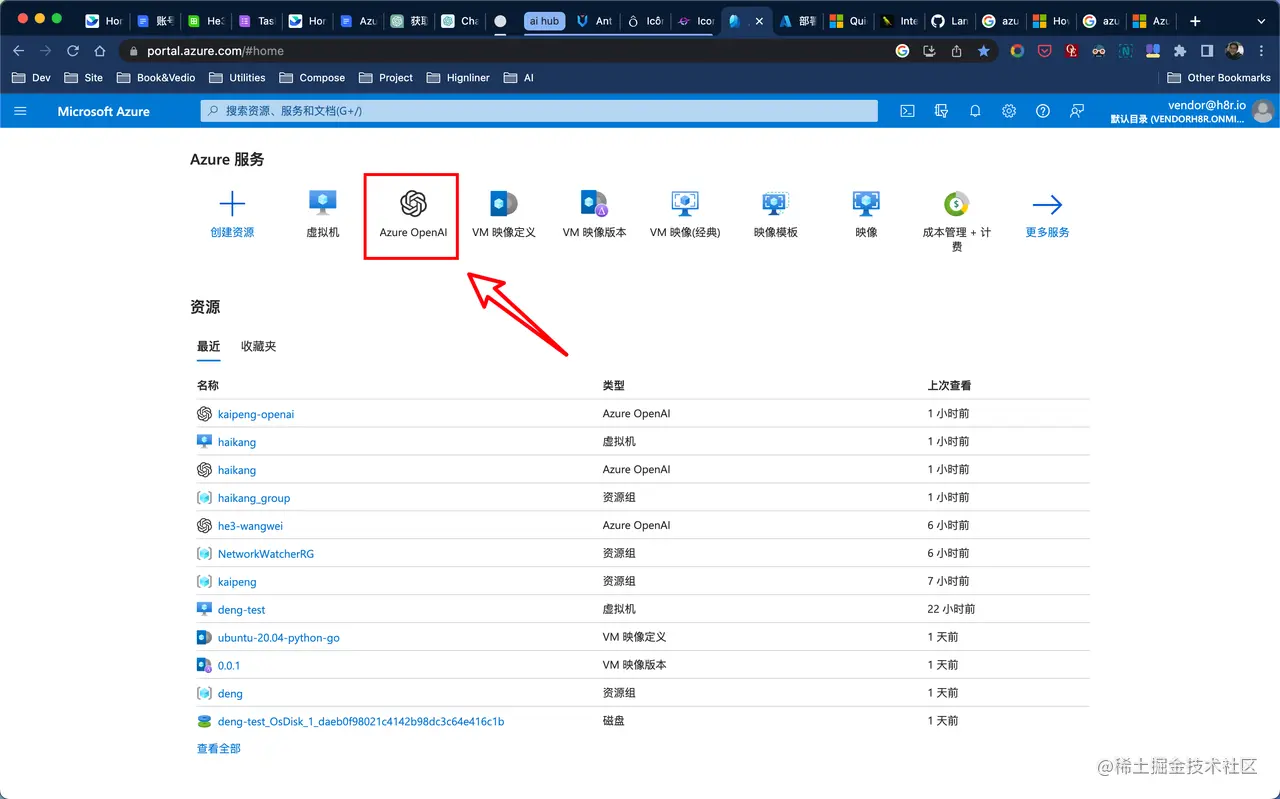Click the 磁盘 type cell
1280x799 pixels.
coord(614,721)
